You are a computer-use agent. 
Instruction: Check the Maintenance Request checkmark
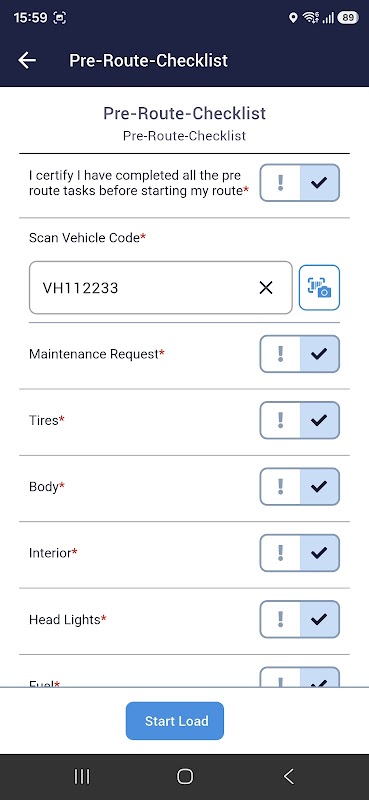point(319,354)
